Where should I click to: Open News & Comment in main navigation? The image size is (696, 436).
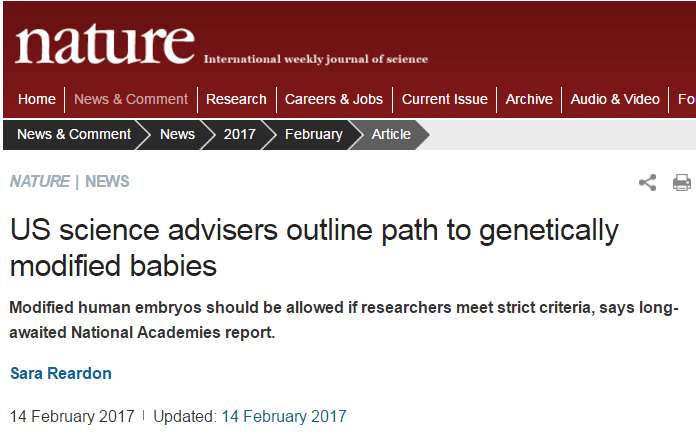(x=131, y=99)
